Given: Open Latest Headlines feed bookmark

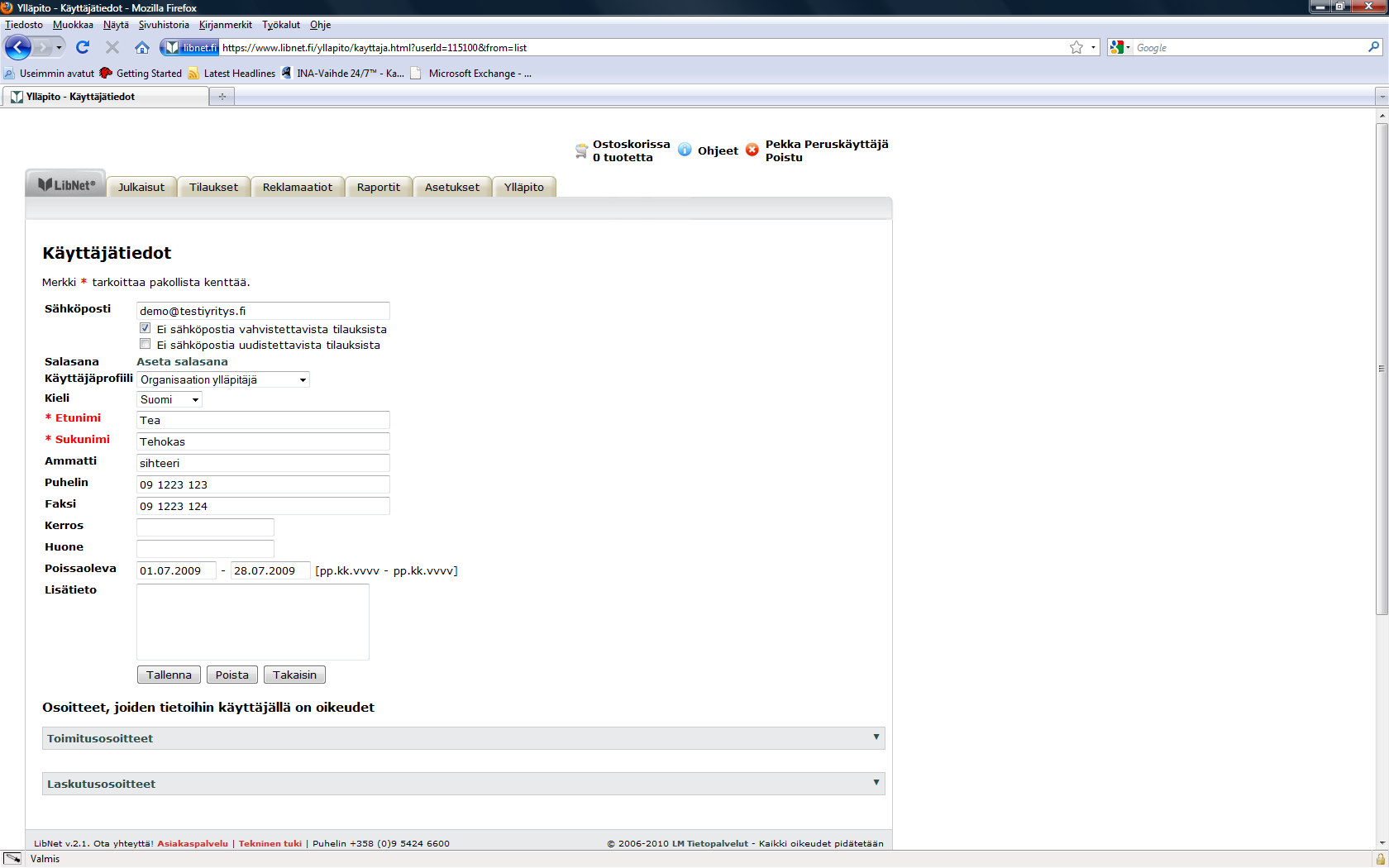Looking at the screenshot, I should point(231,73).
